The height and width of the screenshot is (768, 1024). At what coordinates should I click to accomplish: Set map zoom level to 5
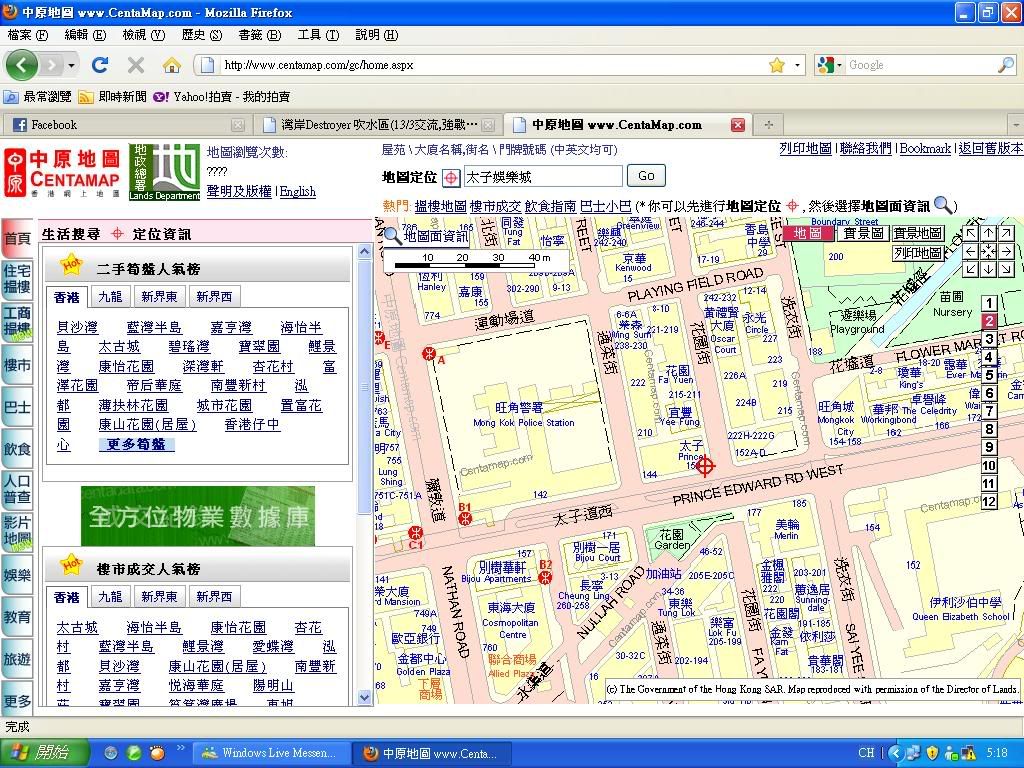click(x=989, y=376)
